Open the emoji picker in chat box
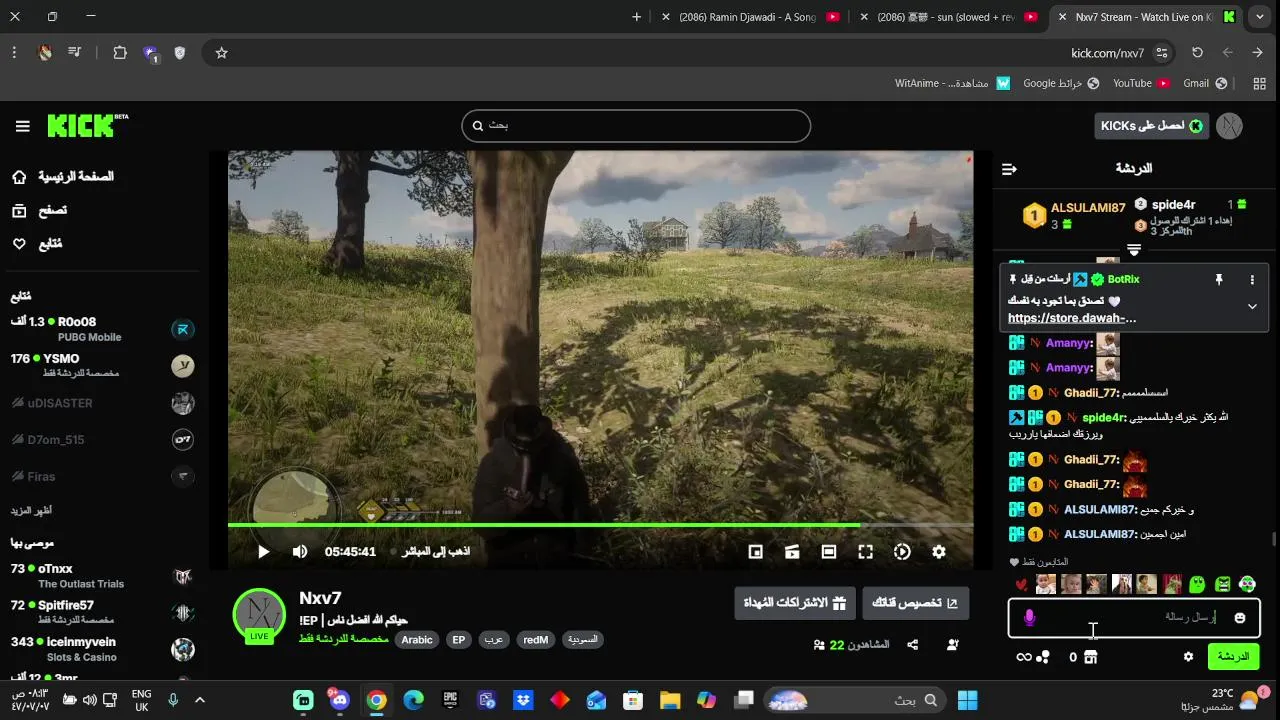Screen dimensions: 1280x720 1240,618
